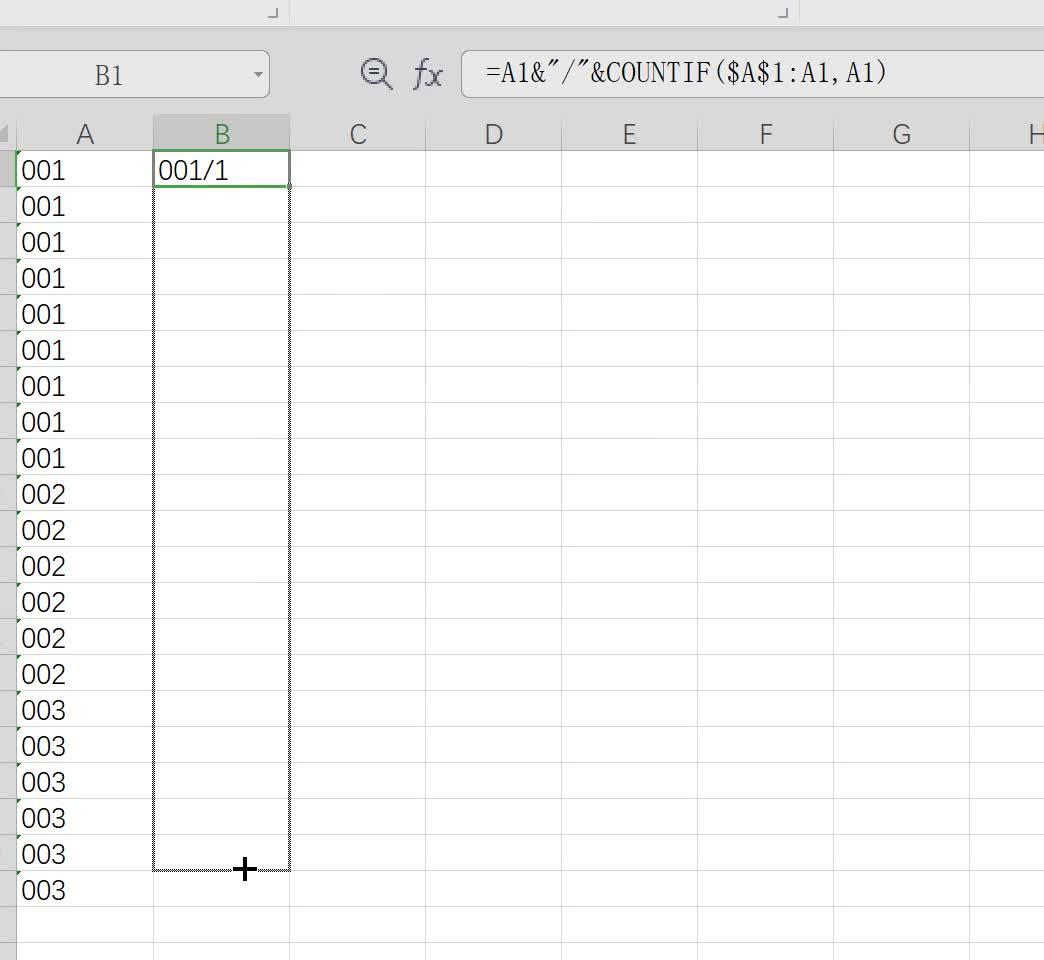The image size is (1044, 960).
Task: Click the fx insert function icon
Action: [427, 73]
